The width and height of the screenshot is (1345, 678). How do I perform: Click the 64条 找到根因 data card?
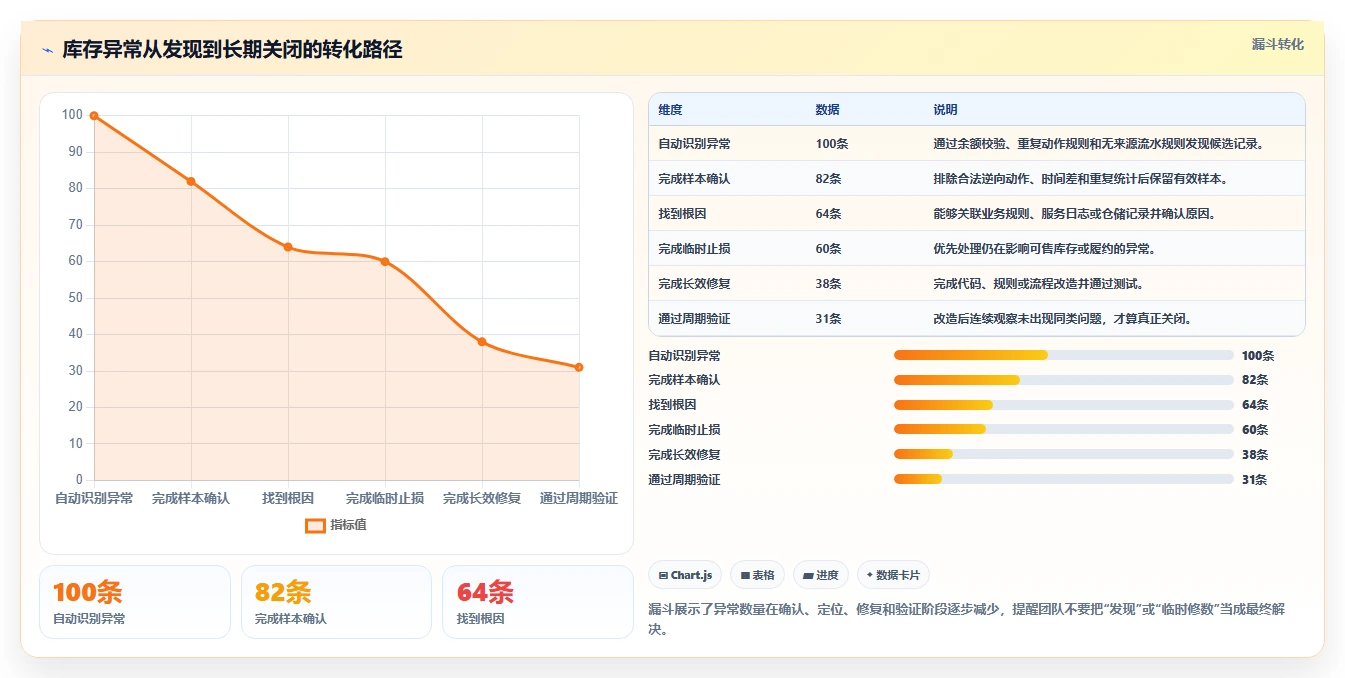click(x=538, y=602)
